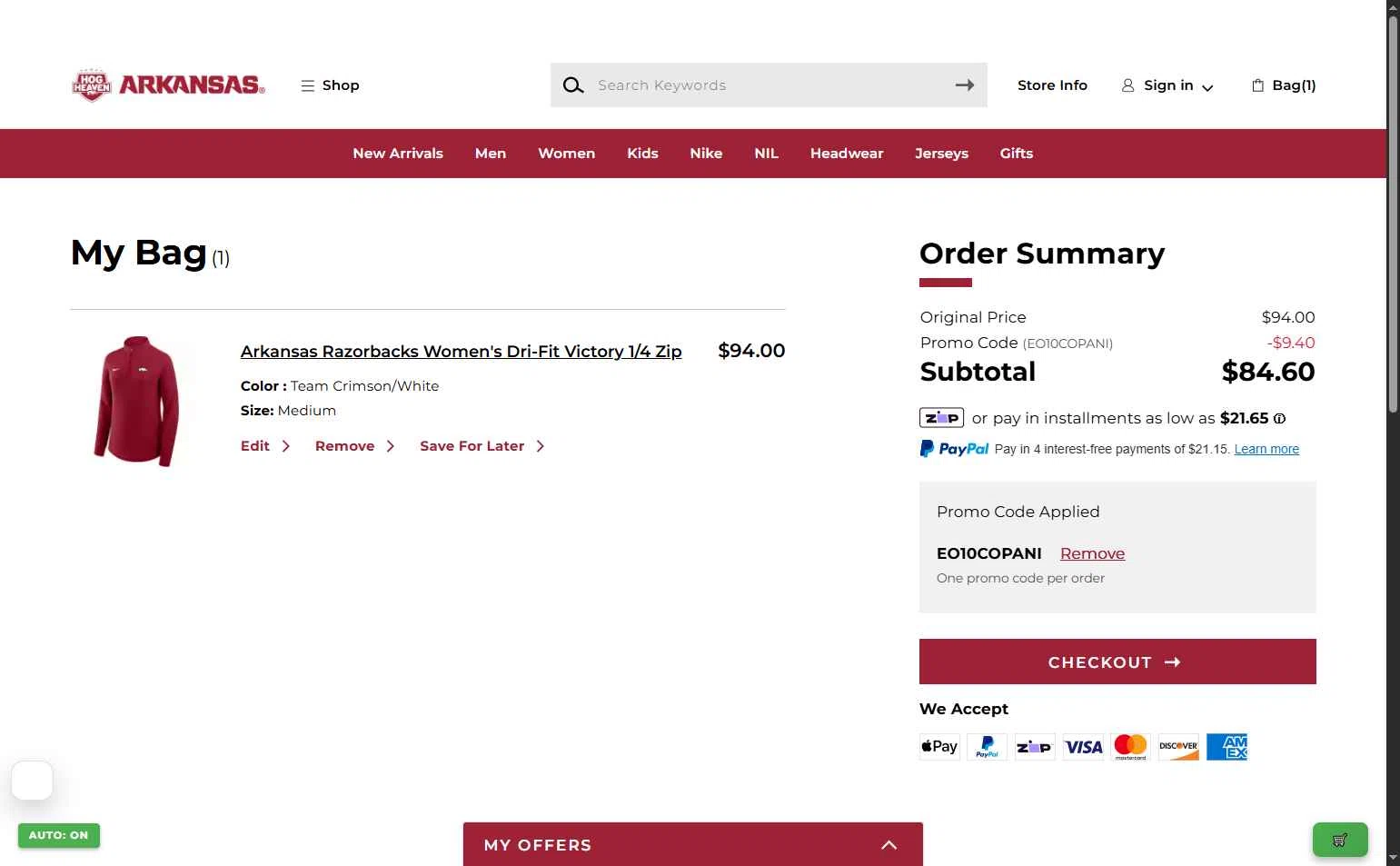Click the crimson quarter-zip product thumbnail
Viewport: 1400px width, 866px height.
(x=137, y=401)
